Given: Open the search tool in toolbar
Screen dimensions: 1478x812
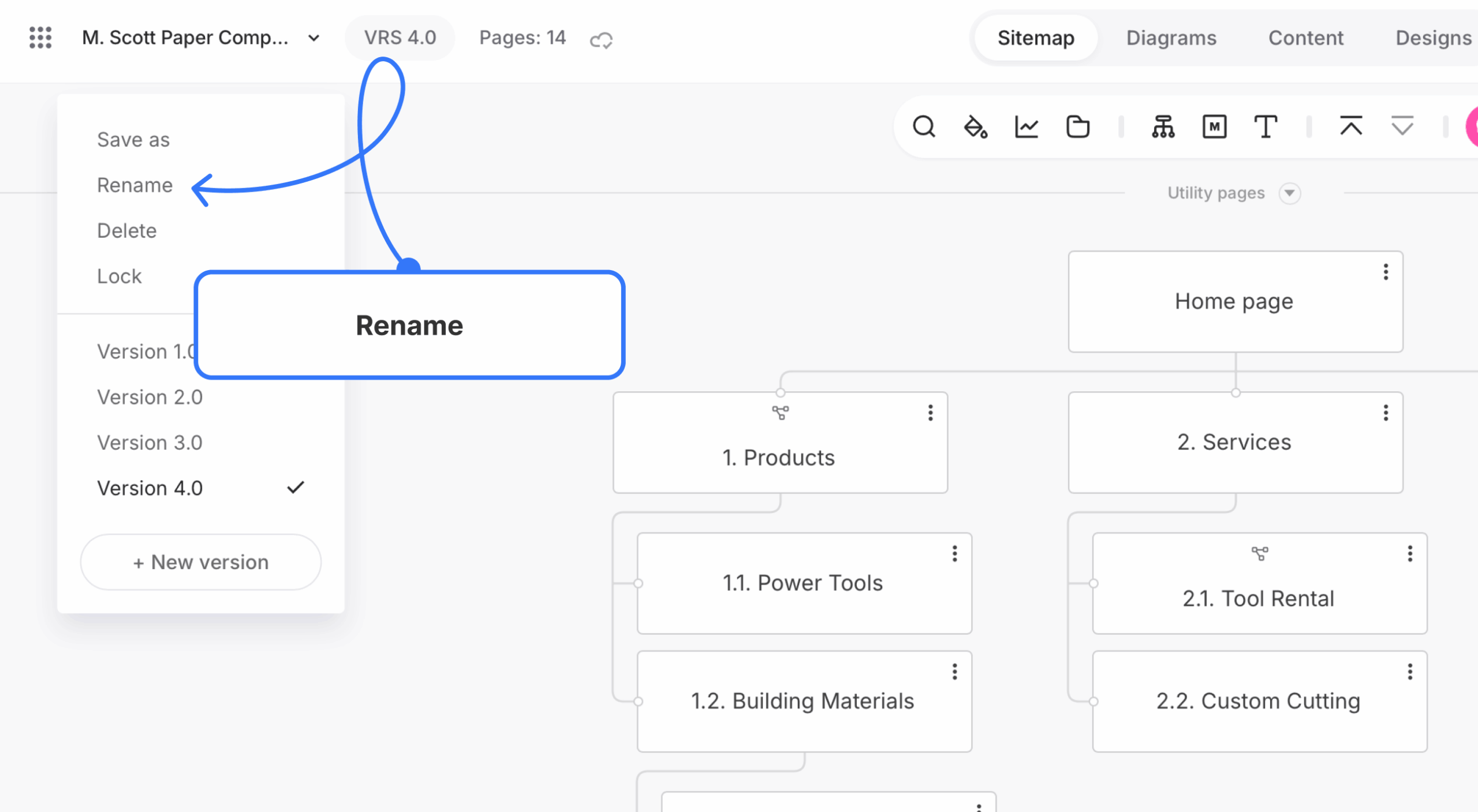Looking at the screenshot, I should 924,126.
